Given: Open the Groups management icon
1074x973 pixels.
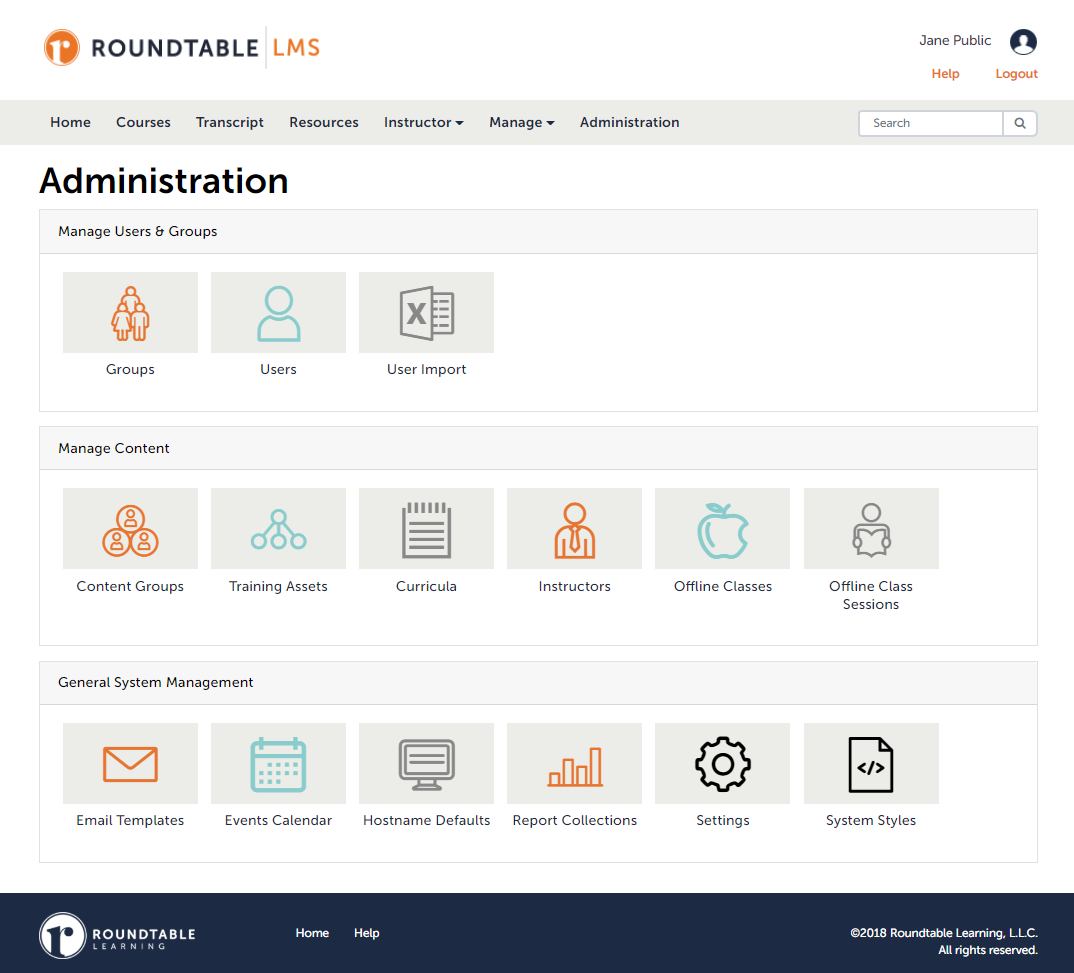Looking at the screenshot, I should 130,312.
